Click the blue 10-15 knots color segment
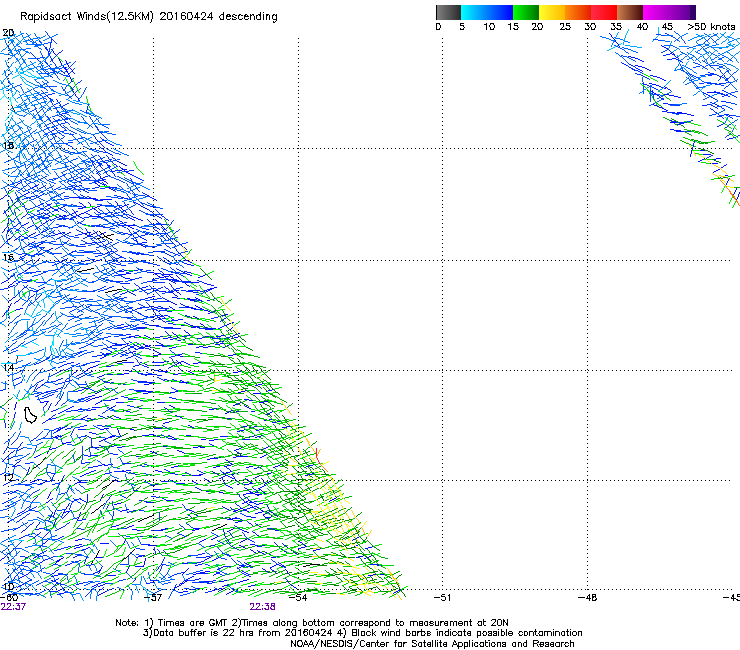The image size is (740, 650). click(x=500, y=12)
